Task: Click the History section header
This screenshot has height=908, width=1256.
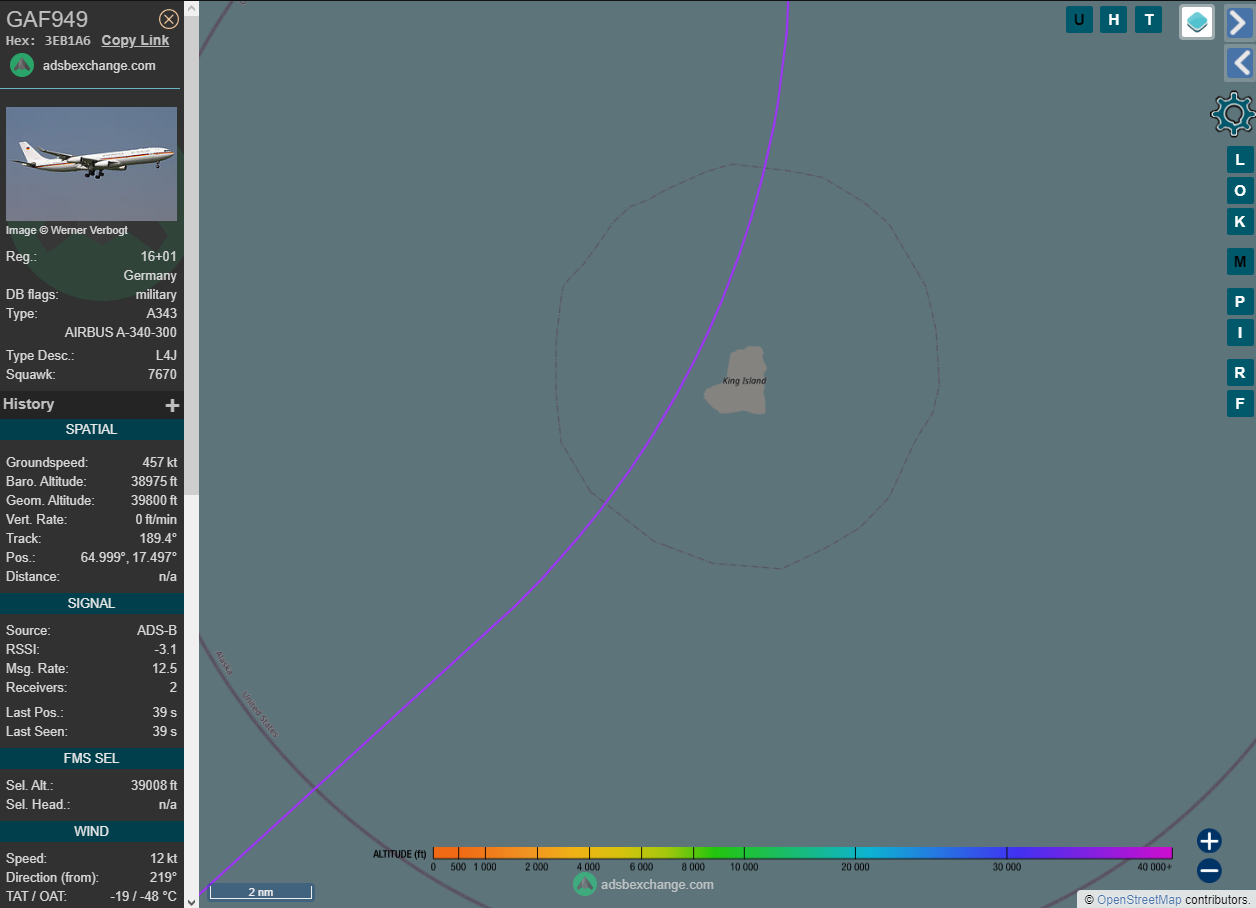Action: [92, 404]
